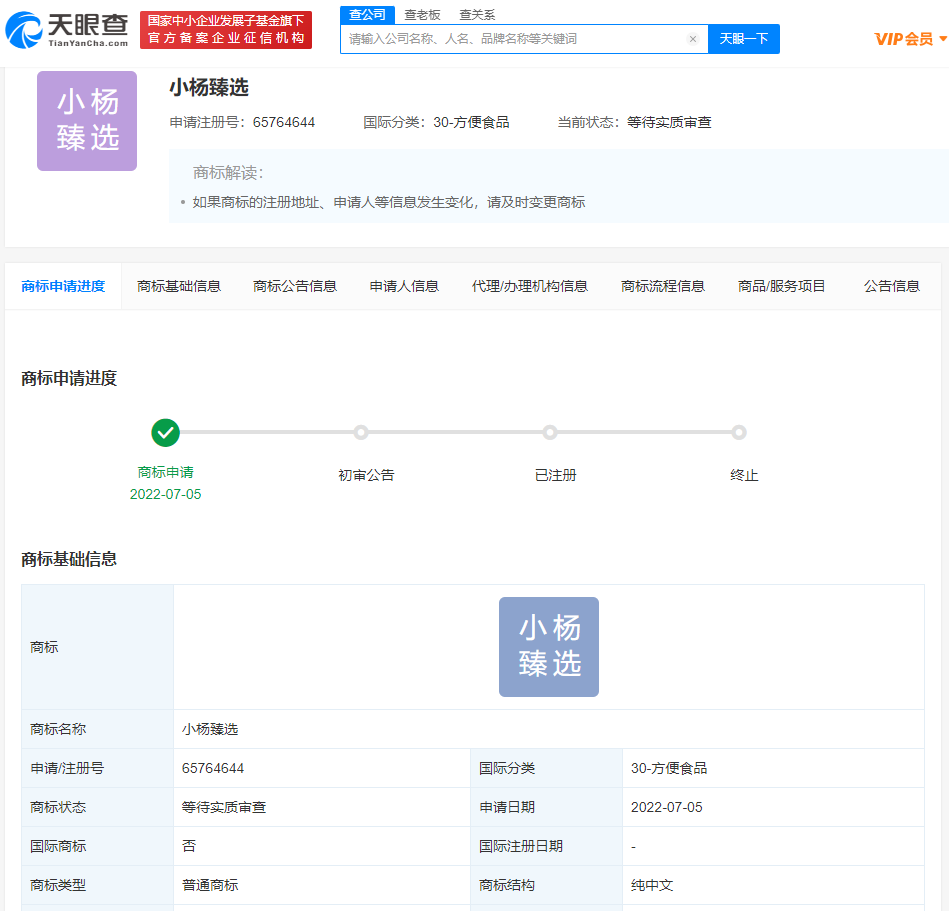Switch to 商标公告信息 tab
The image size is (949, 911).
pyautogui.click(x=295, y=286)
